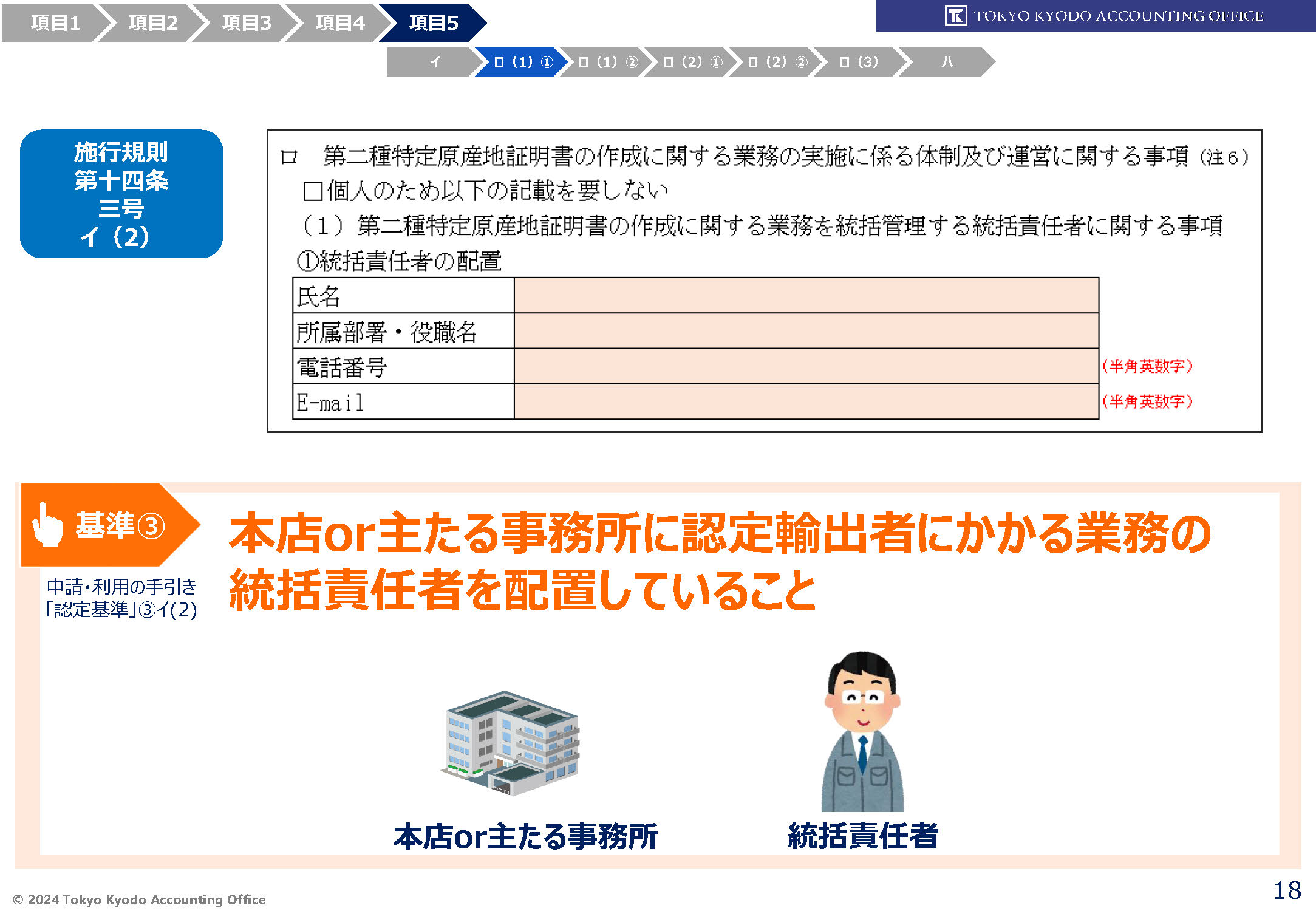Select the active 項目5 step
1316x911 pixels.
pyautogui.click(x=433, y=23)
